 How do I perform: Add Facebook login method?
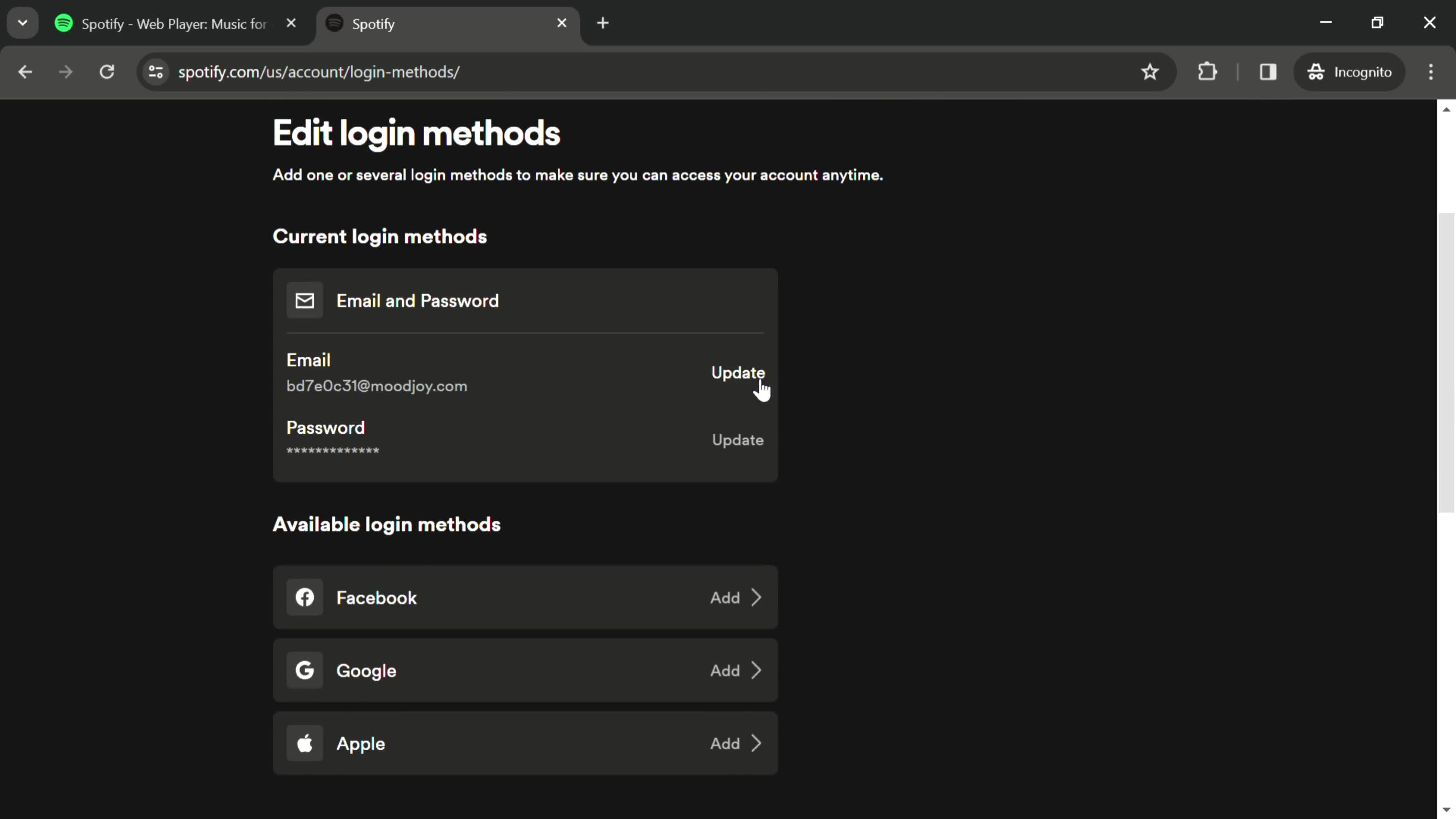(725, 598)
